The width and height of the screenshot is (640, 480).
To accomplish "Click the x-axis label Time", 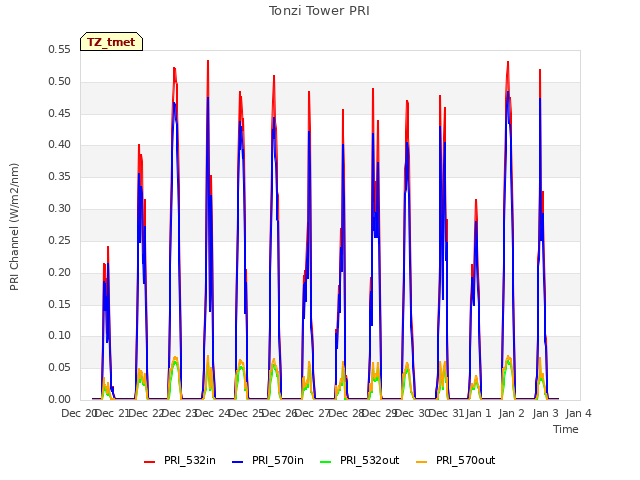I will (566, 429).
